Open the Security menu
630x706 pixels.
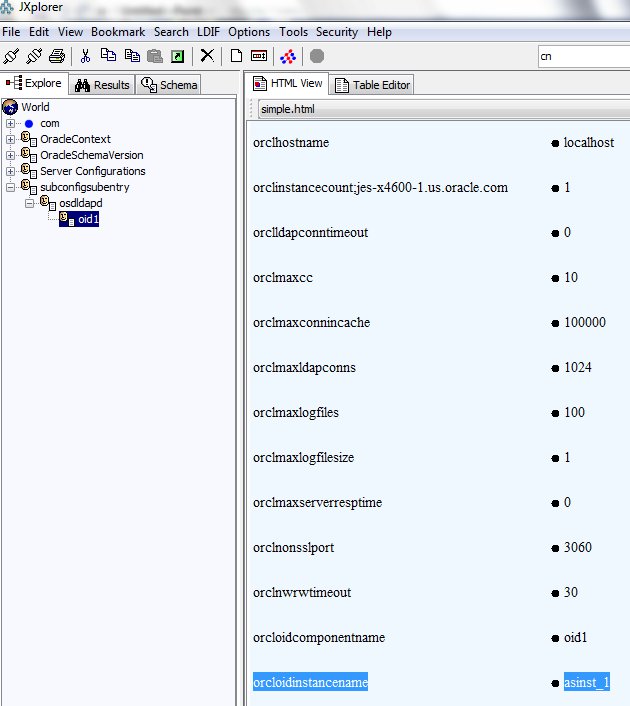pyautogui.click(x=337, y=32)
